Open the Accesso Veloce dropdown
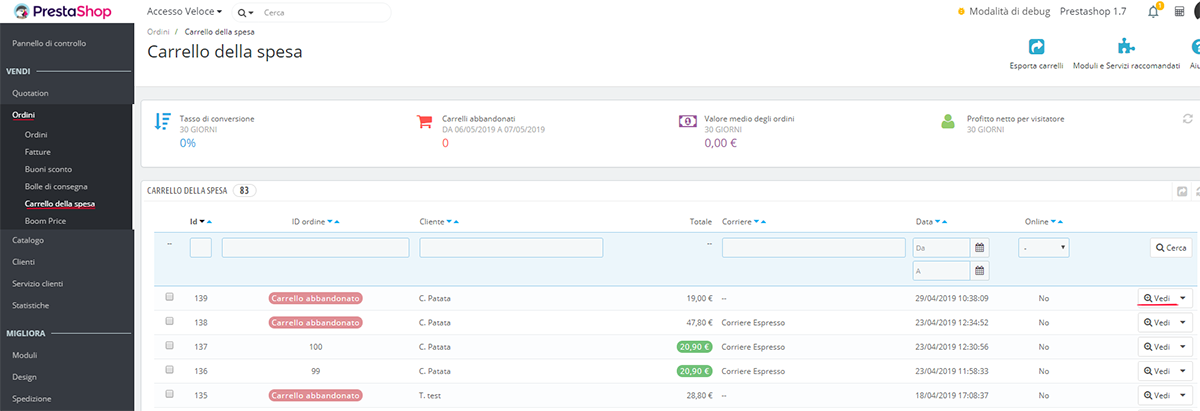Viewport: 1200px width, 411px height. [x=184, y=11]
